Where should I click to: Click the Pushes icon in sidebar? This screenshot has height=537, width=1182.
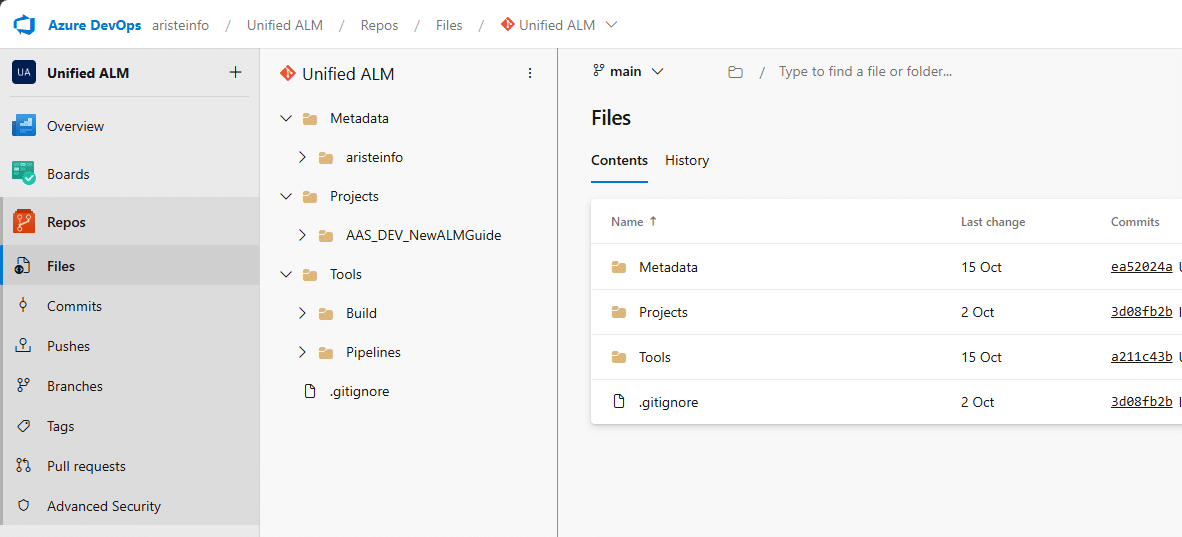23,345
